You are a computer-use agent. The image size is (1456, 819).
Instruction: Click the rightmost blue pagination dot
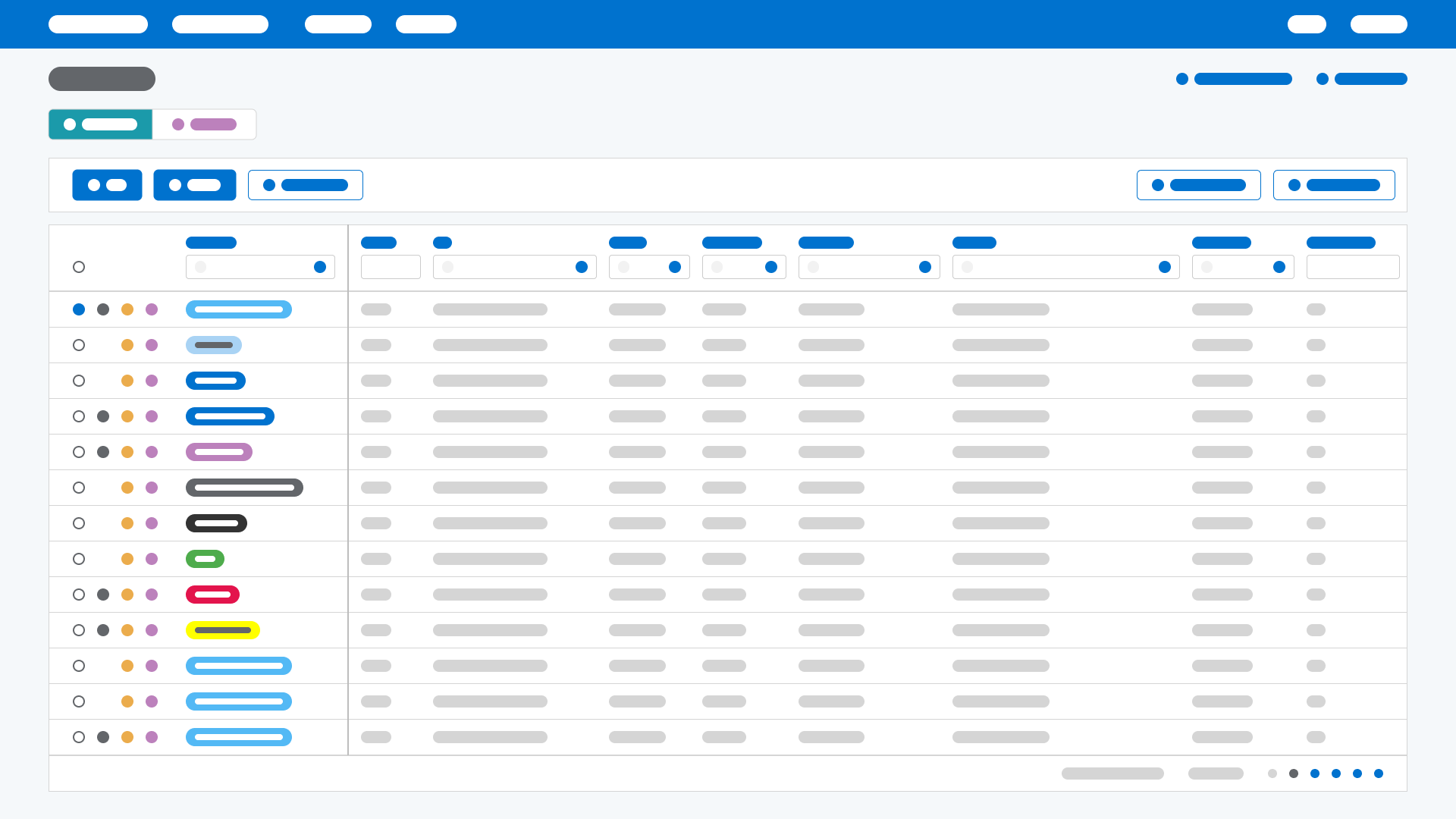pos(1379,773)
